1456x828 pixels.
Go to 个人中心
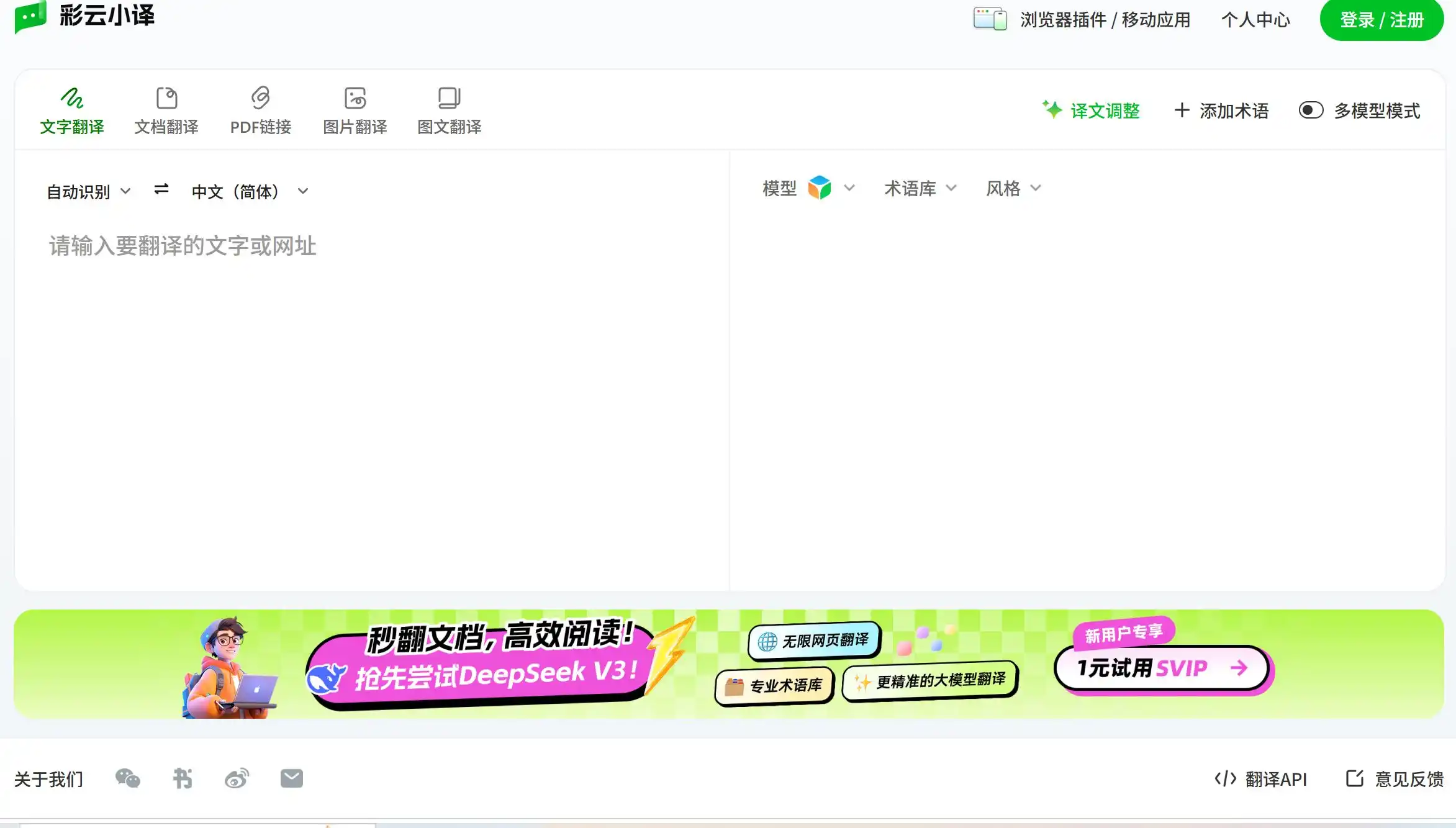tap(1255, 20)
